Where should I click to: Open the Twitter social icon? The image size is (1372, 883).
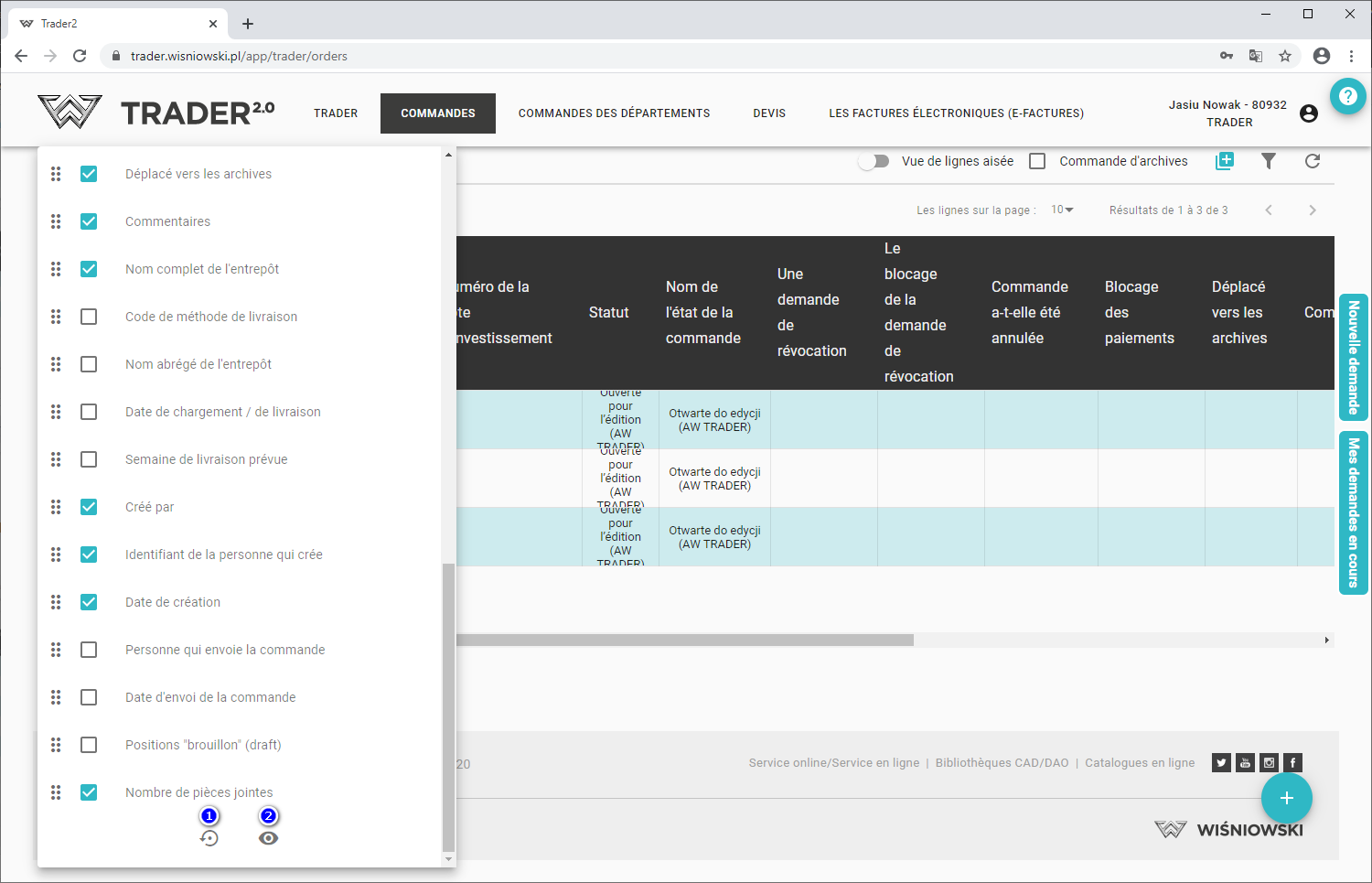(1221, 763)
